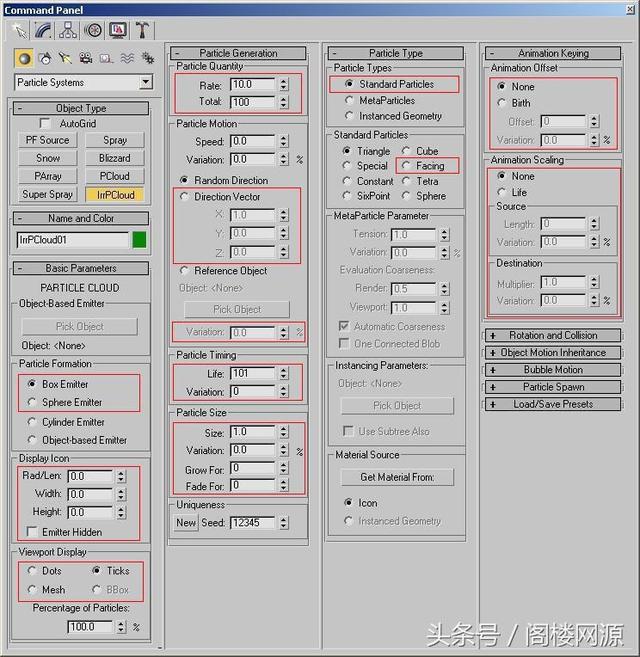
Task: Select the Birth animation offset option
Action: [x=501, y=103]
